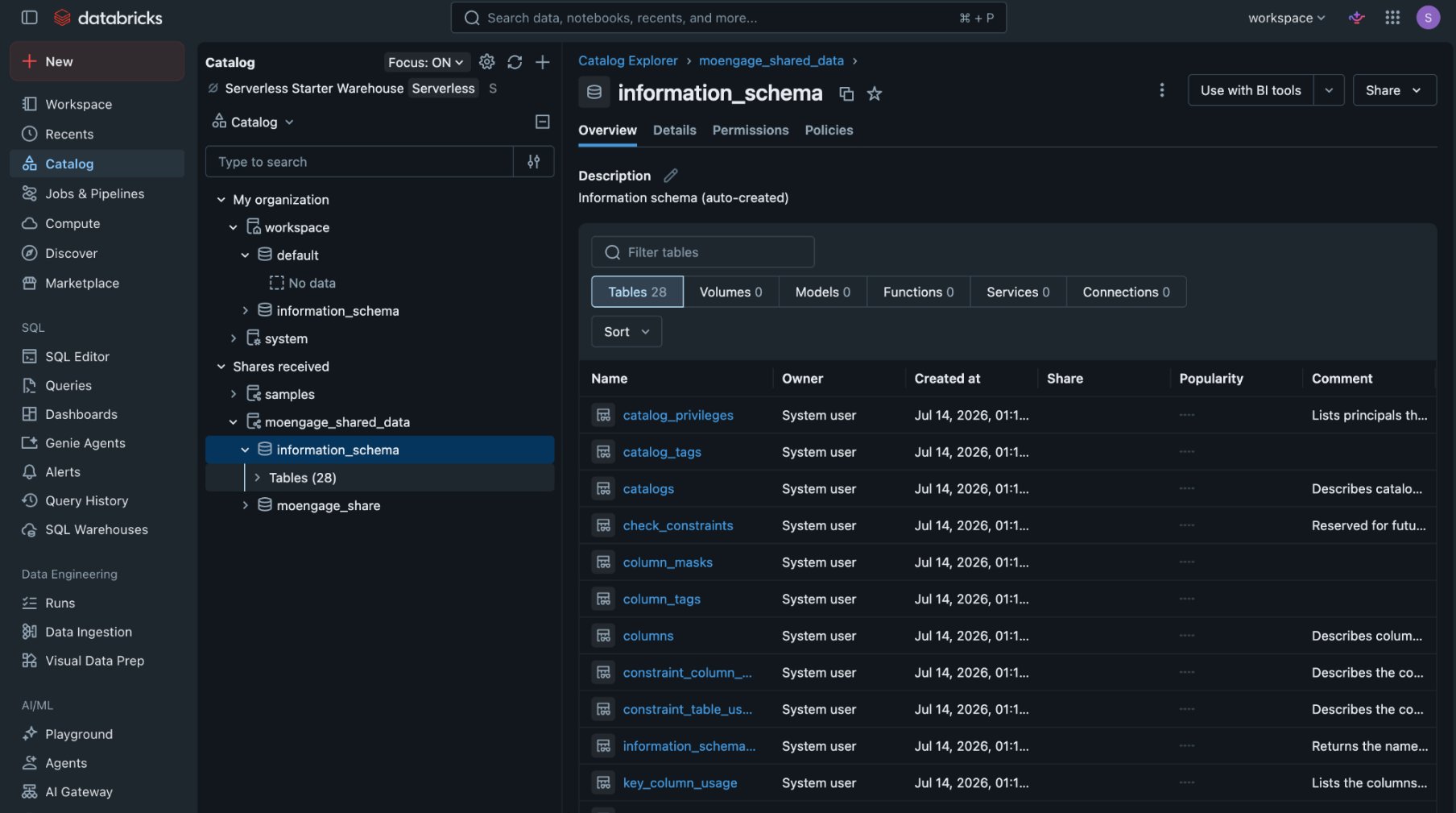Viewport: 1456px width, 813px height.
Task: Click the global search bar
Action: 728,18
